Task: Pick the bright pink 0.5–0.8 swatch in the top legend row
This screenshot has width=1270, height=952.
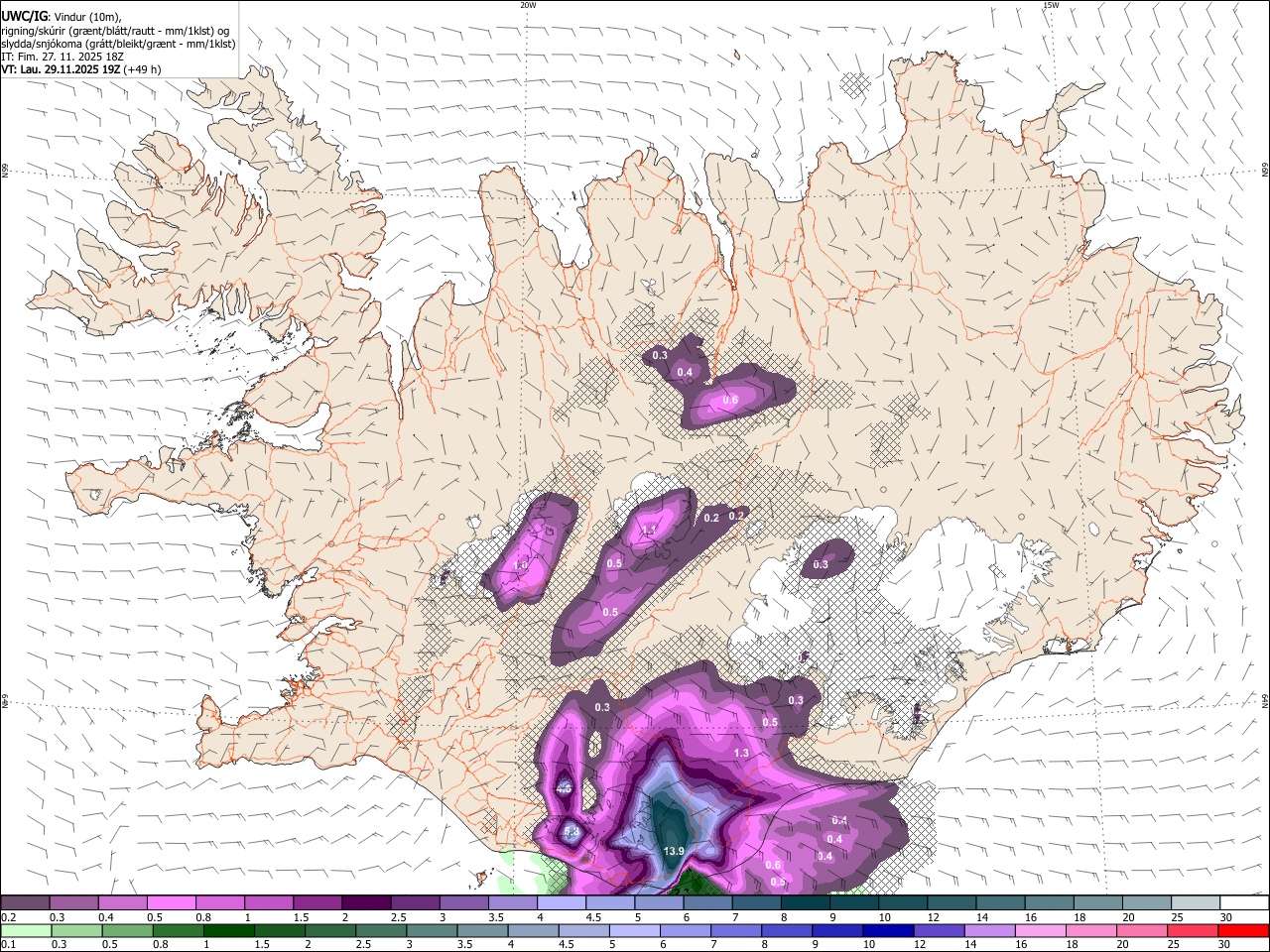Action: tap(171, 903)
